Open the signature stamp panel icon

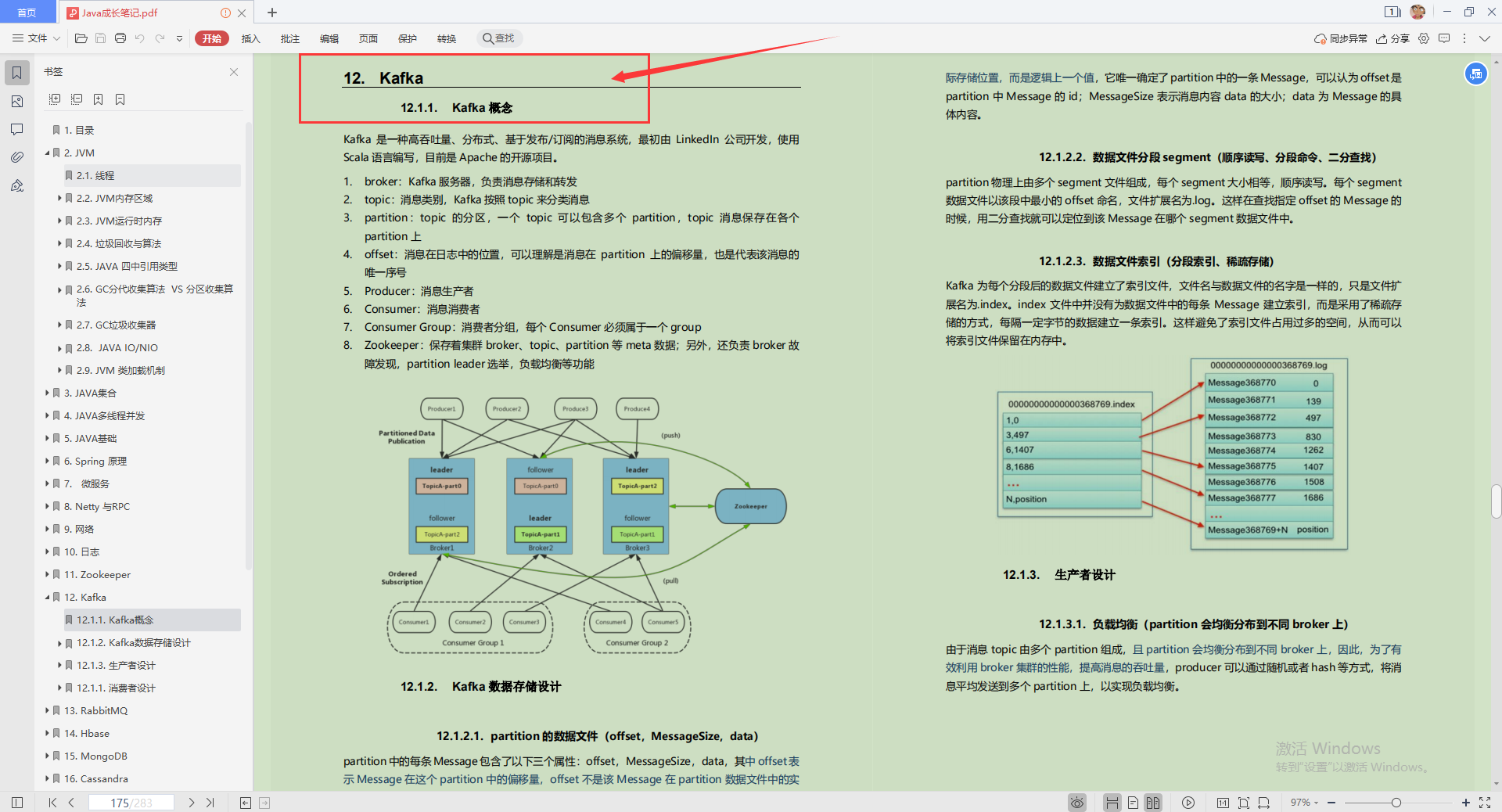pyautogui.click(x=17, y=186)
